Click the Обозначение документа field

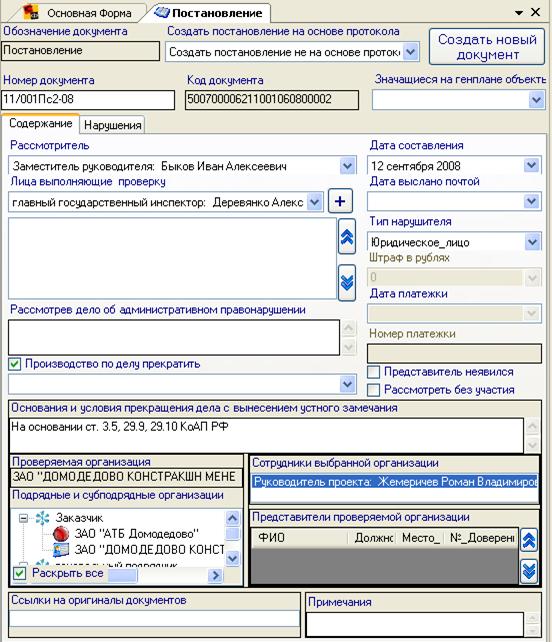click(x=80, y=51)
